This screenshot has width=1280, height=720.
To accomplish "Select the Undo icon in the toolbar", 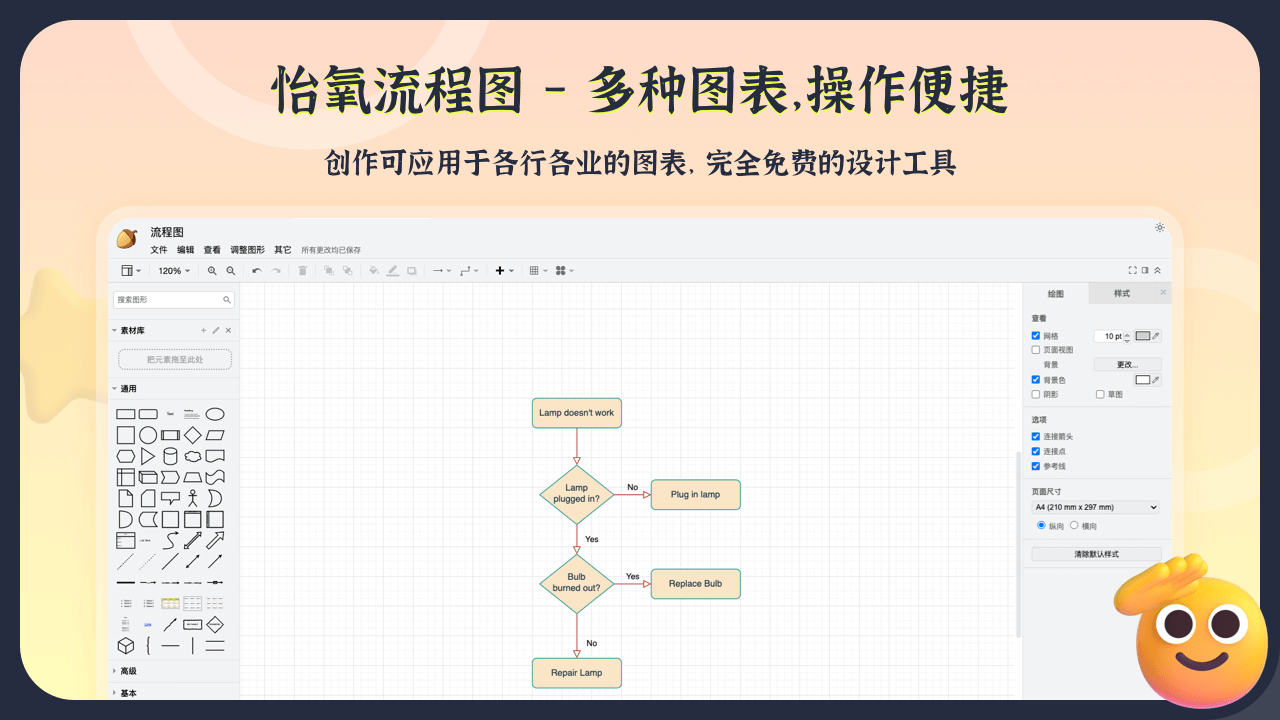I will point(259,270).
